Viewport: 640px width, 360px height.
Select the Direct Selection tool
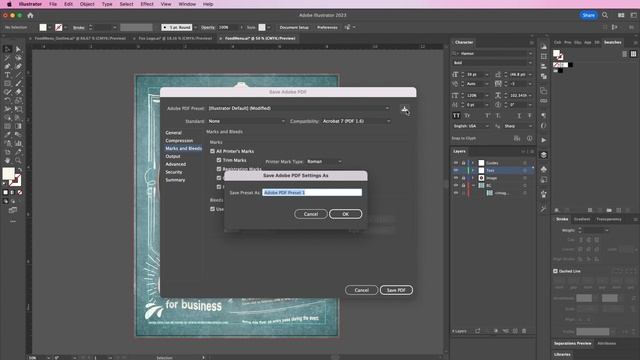point(18,49)
